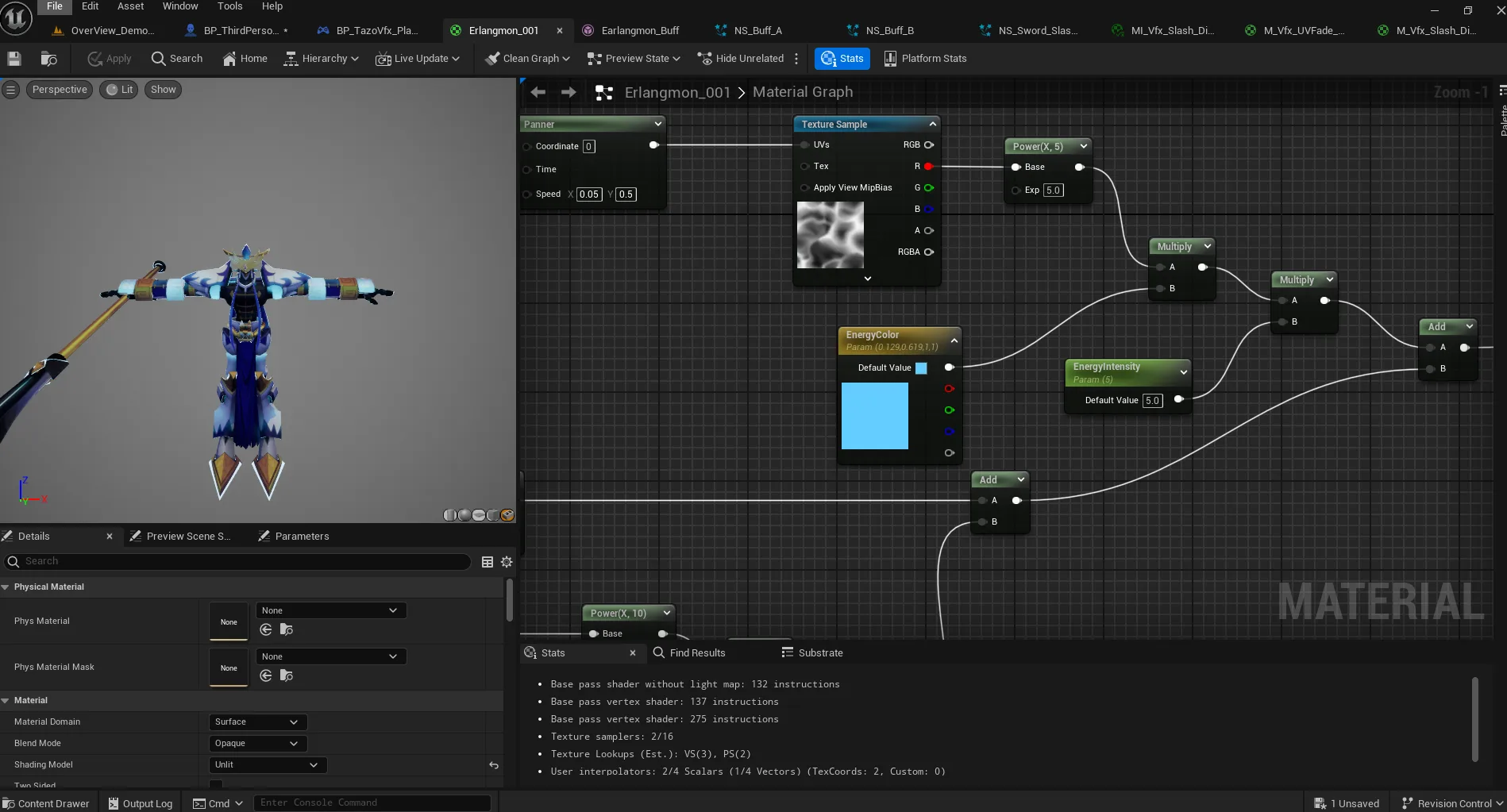Set preview mesh to cube
This screenshot has height=812, width=1507.
coord(492,515)
